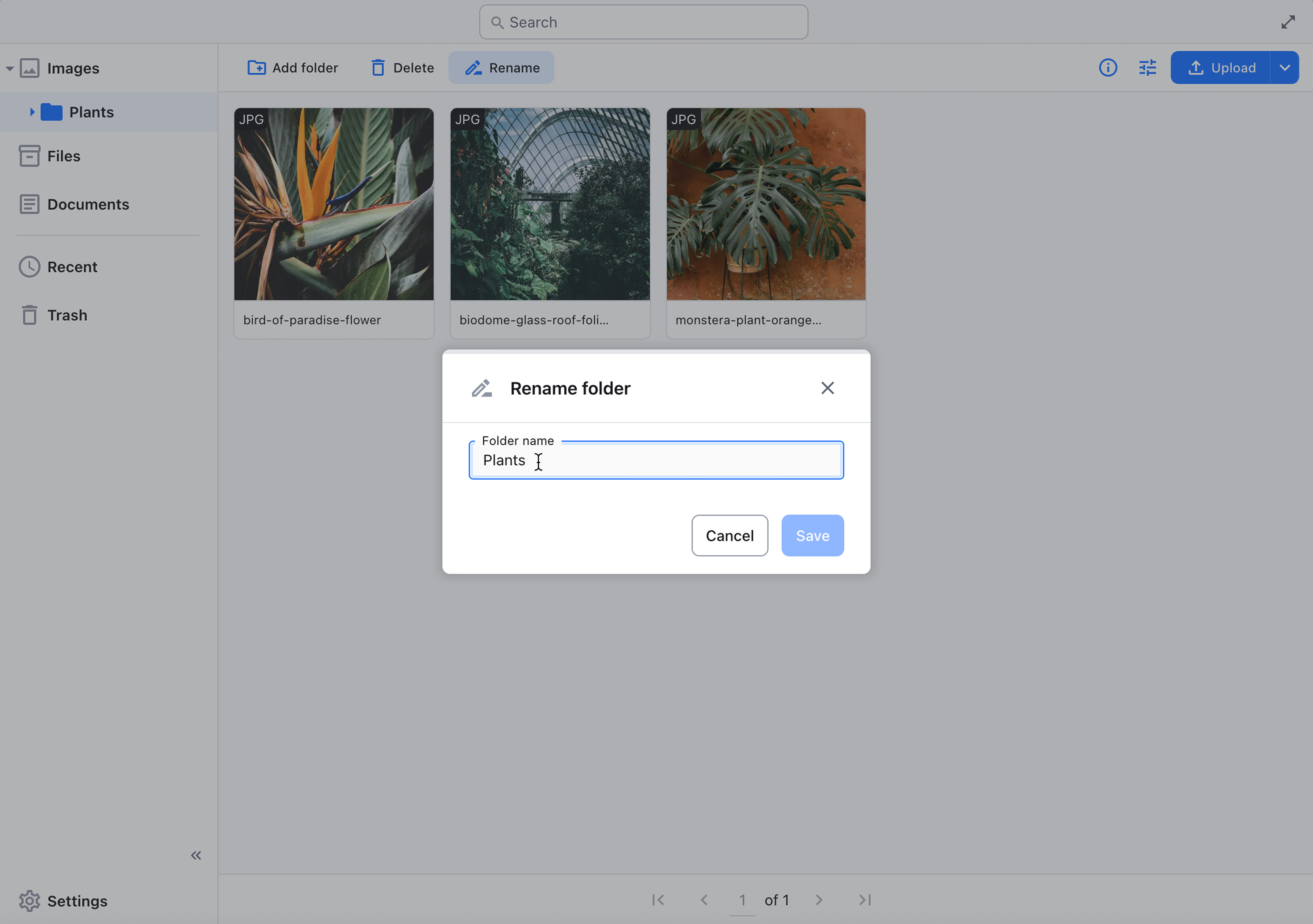1313x924 pixels.
Task: Click the bird-of-paradise-flower file name
Action: [312, 320]
